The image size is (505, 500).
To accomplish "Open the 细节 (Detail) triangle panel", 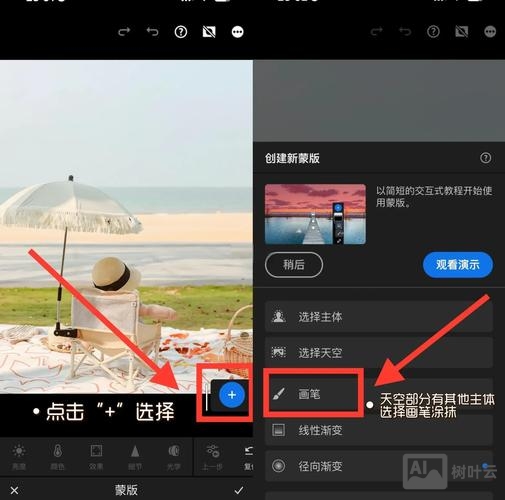I will 135,457.
